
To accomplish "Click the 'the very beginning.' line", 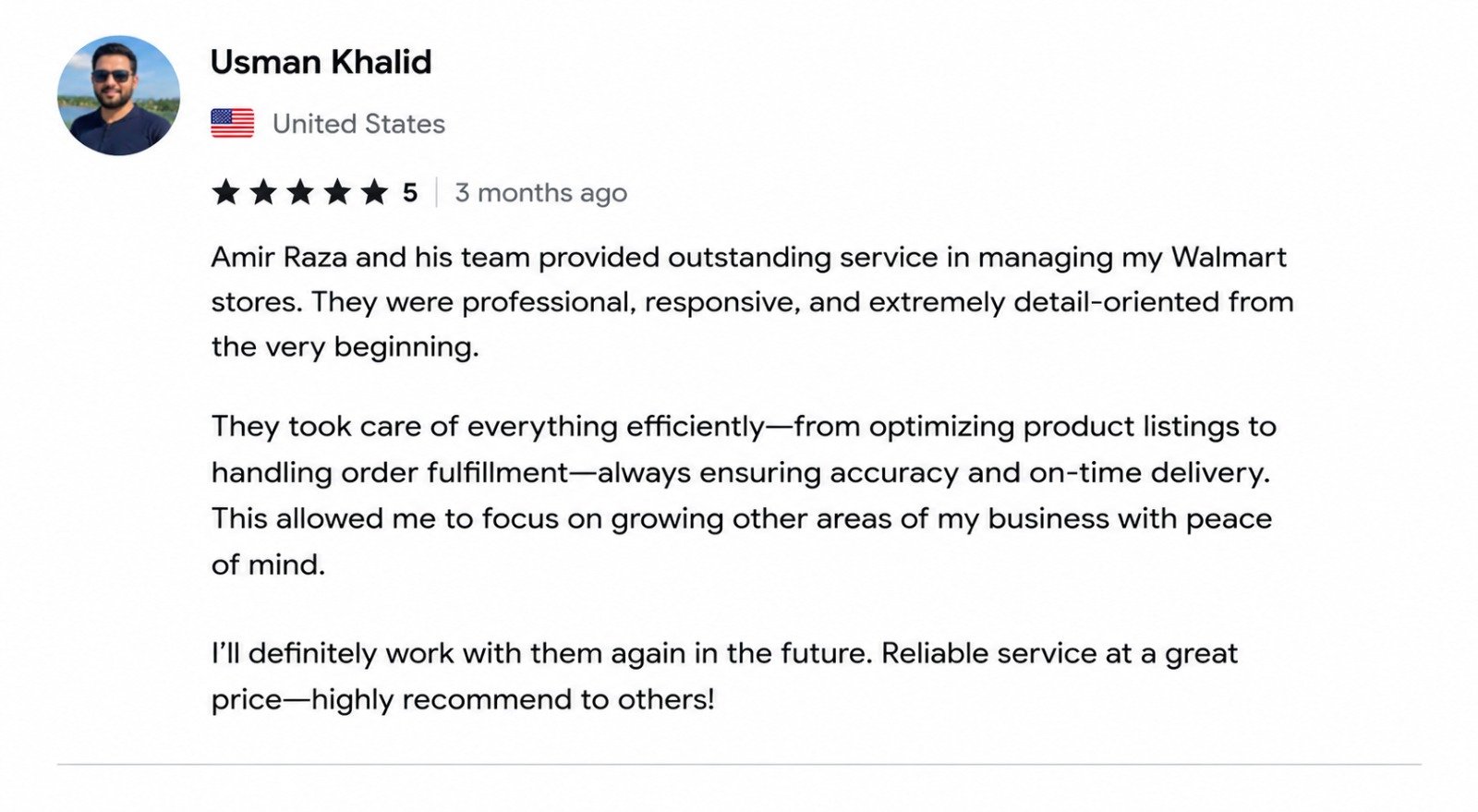I will pyautogui.click(x=345, y=347).
